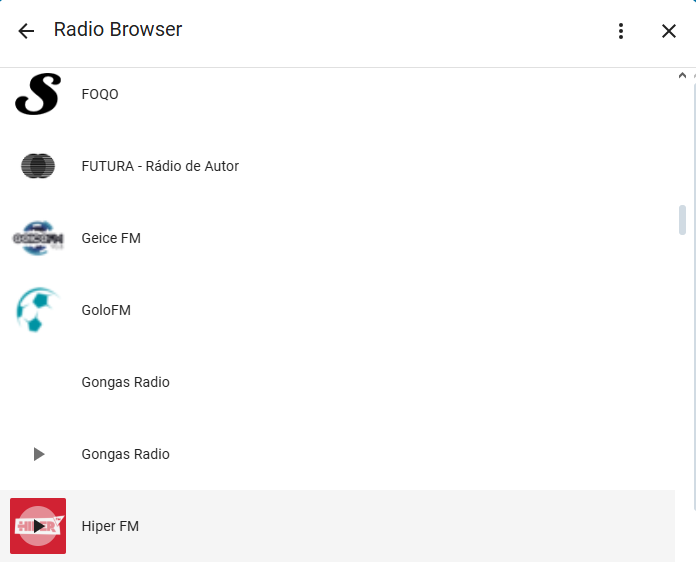This screenshot has width=696, height=578.
Task: Choose the GoloFM station
Action: click(106, 310)
